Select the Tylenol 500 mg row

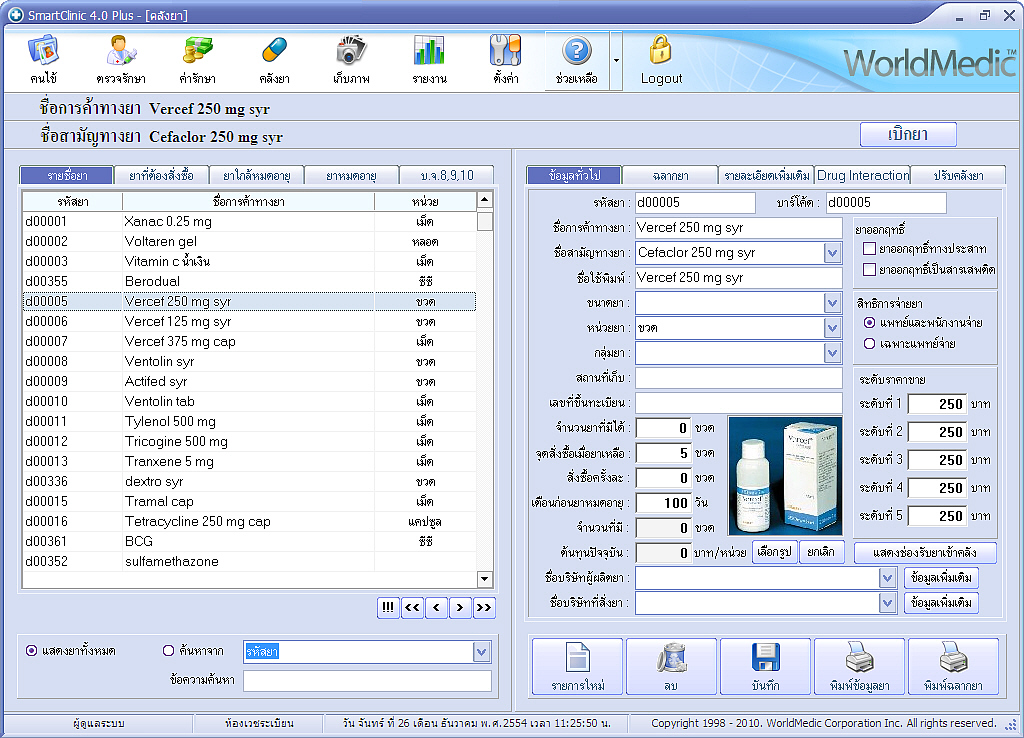pos(249,421)
